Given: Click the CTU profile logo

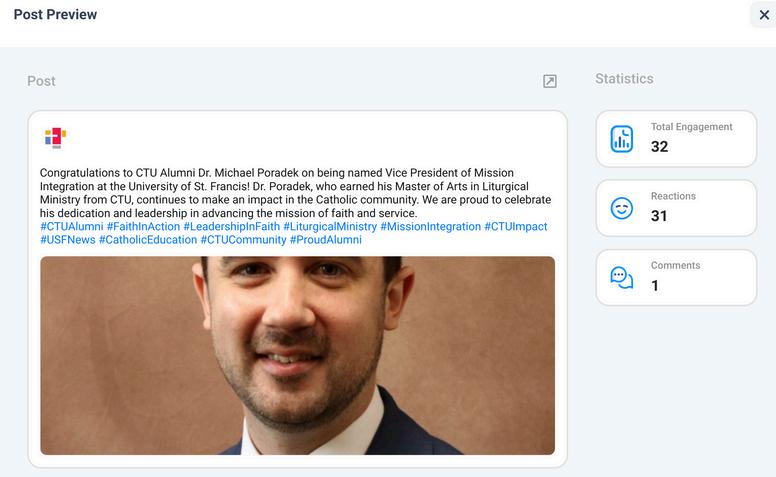Looking at the screenshot, I should coord(55,138).
